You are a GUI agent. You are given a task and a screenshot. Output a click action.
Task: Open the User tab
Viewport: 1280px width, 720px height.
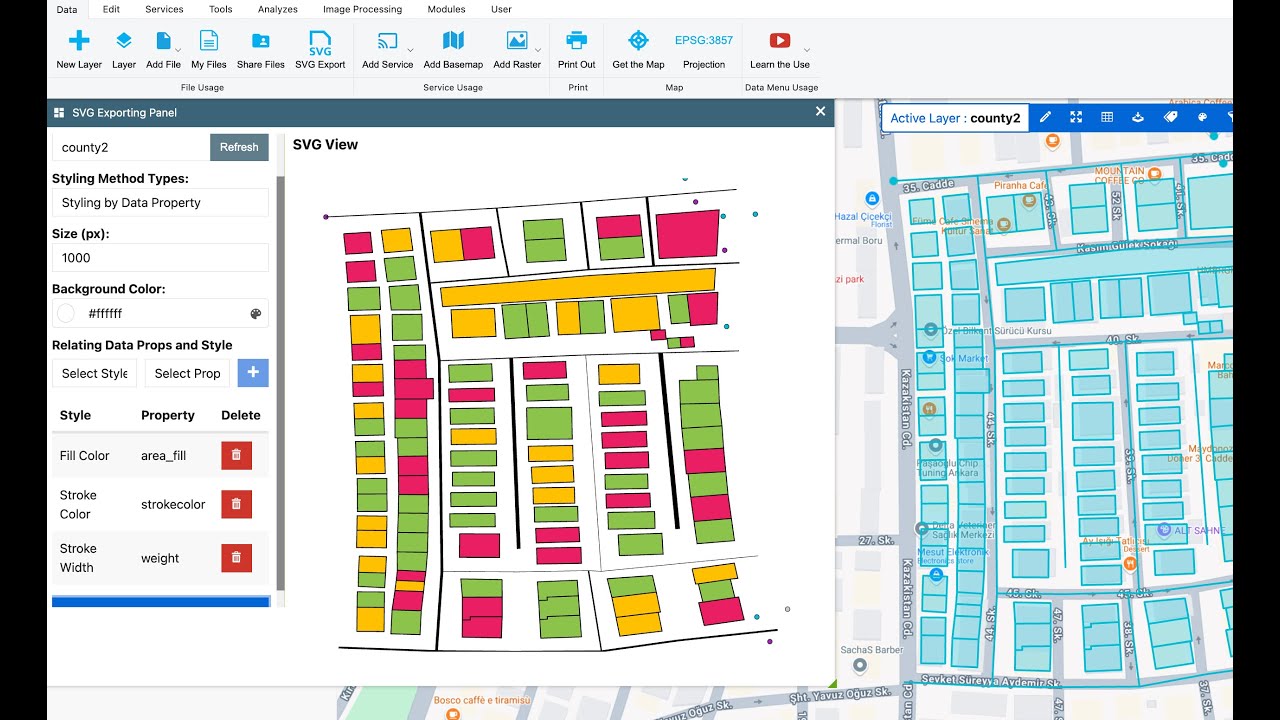point(502,9)
